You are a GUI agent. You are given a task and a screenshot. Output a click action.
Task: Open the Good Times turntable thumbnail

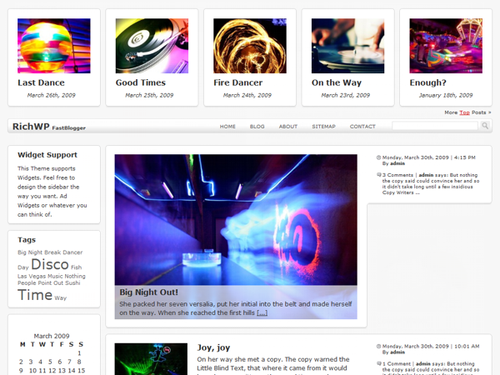pyautogui.click(x=152, y=46)
